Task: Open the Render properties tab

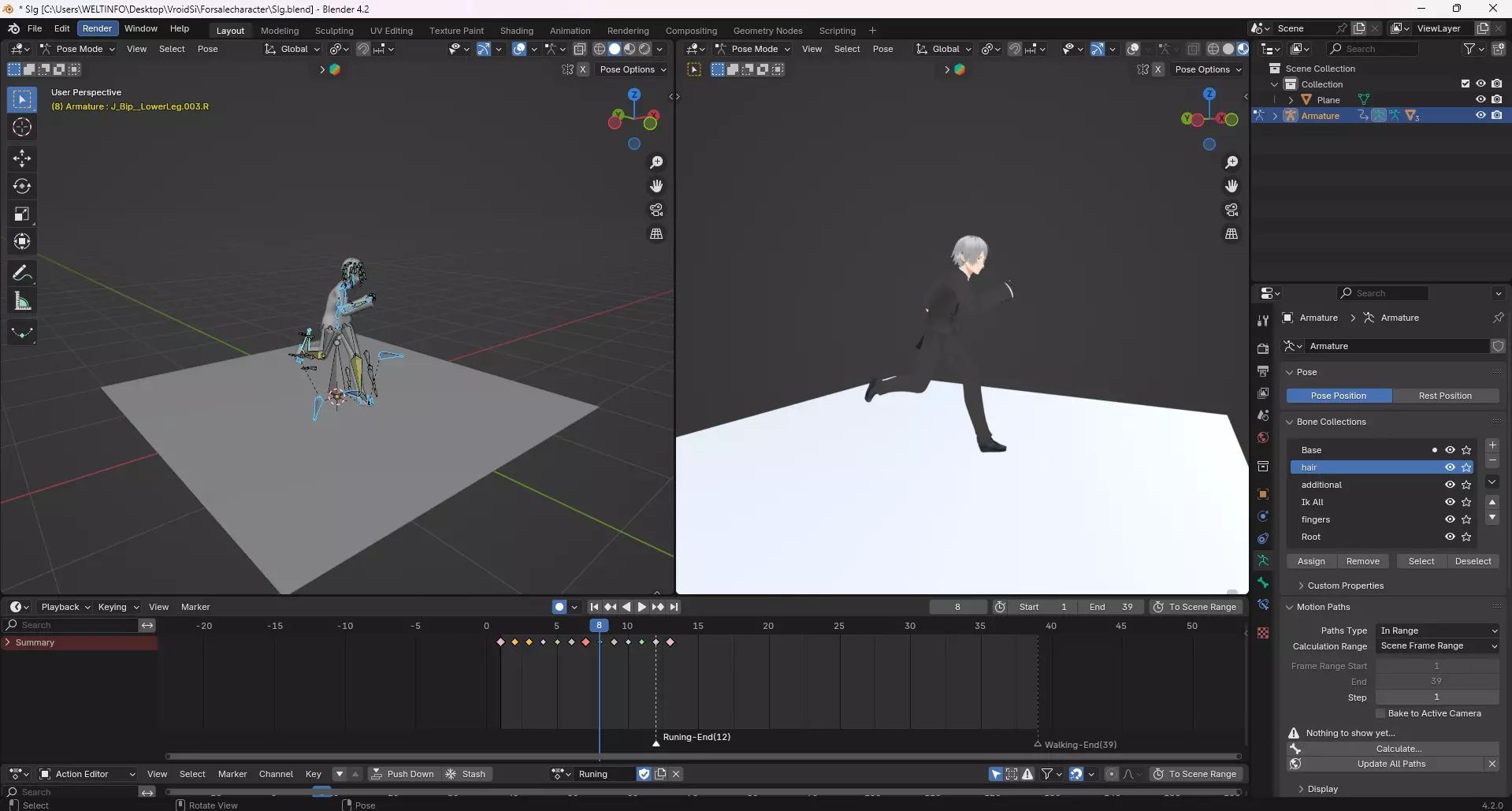Action: coord(1263,348)
